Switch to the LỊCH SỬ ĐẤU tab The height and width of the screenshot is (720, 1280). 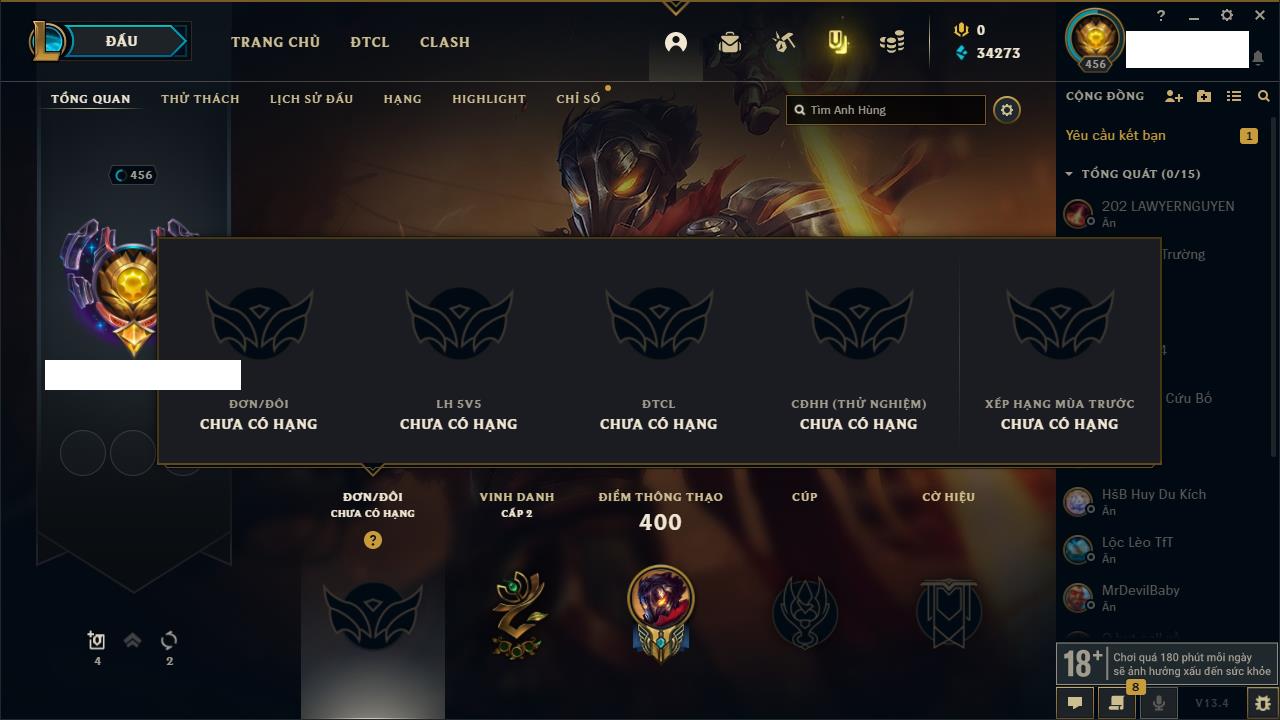coord(311,99)
